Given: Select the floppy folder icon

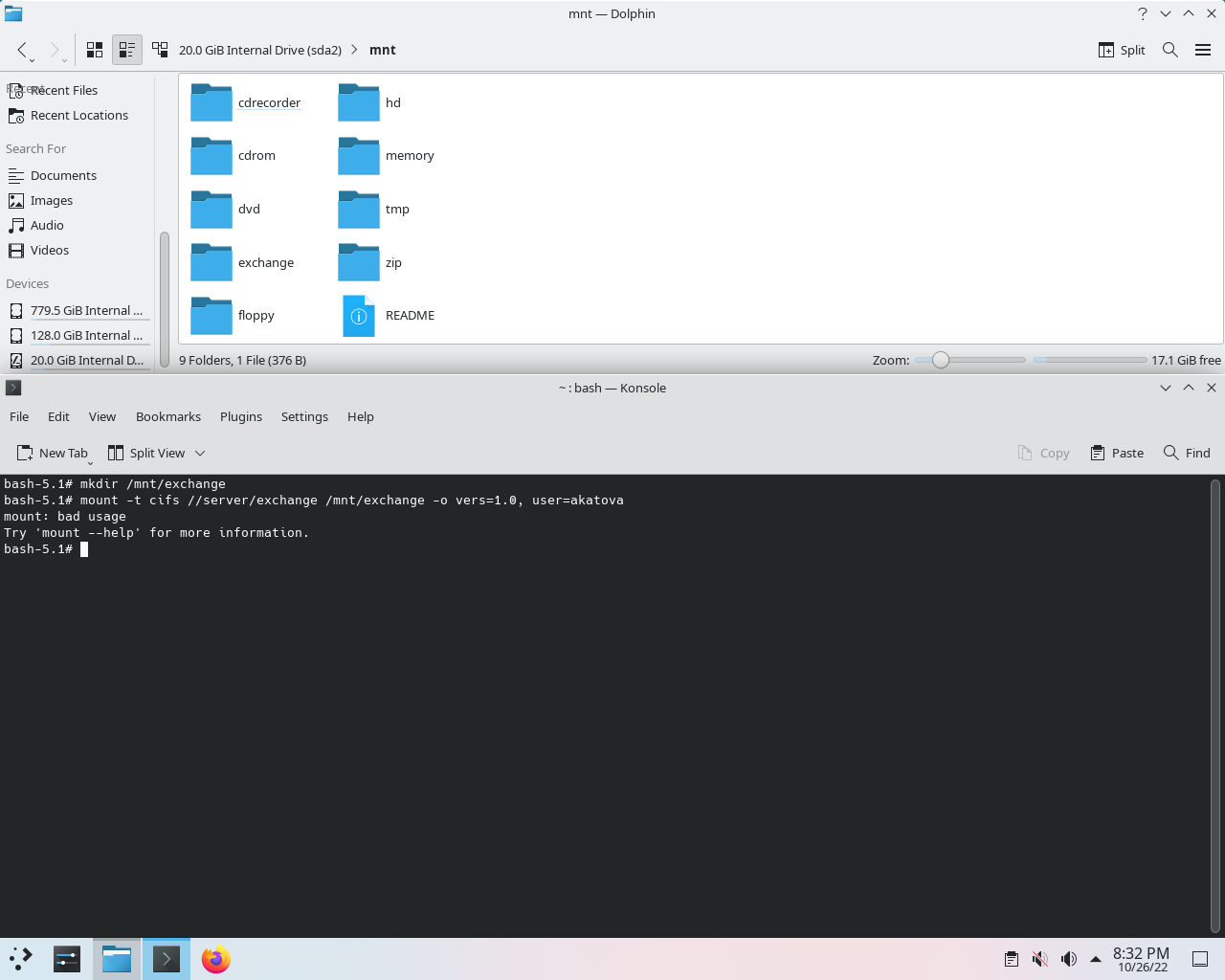Looking at the screenshot, I should click(212, 315).
